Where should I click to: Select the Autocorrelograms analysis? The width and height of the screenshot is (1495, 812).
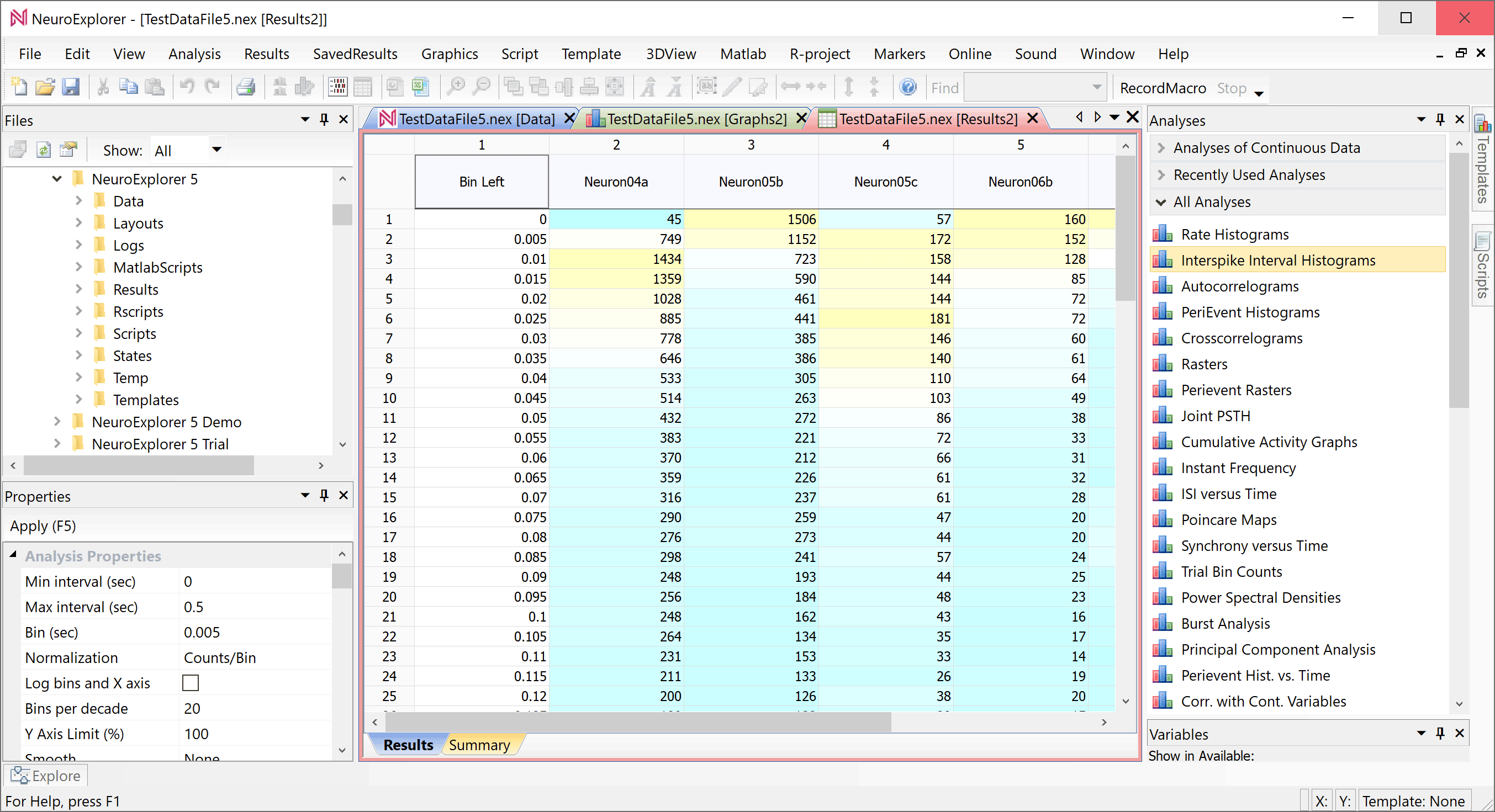[x=1240, y=286]
